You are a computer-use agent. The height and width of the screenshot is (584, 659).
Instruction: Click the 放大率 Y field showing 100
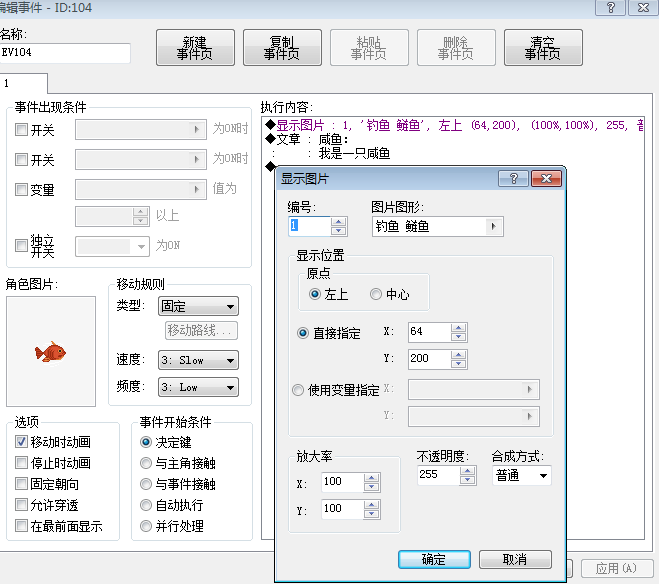click(343, 509)
